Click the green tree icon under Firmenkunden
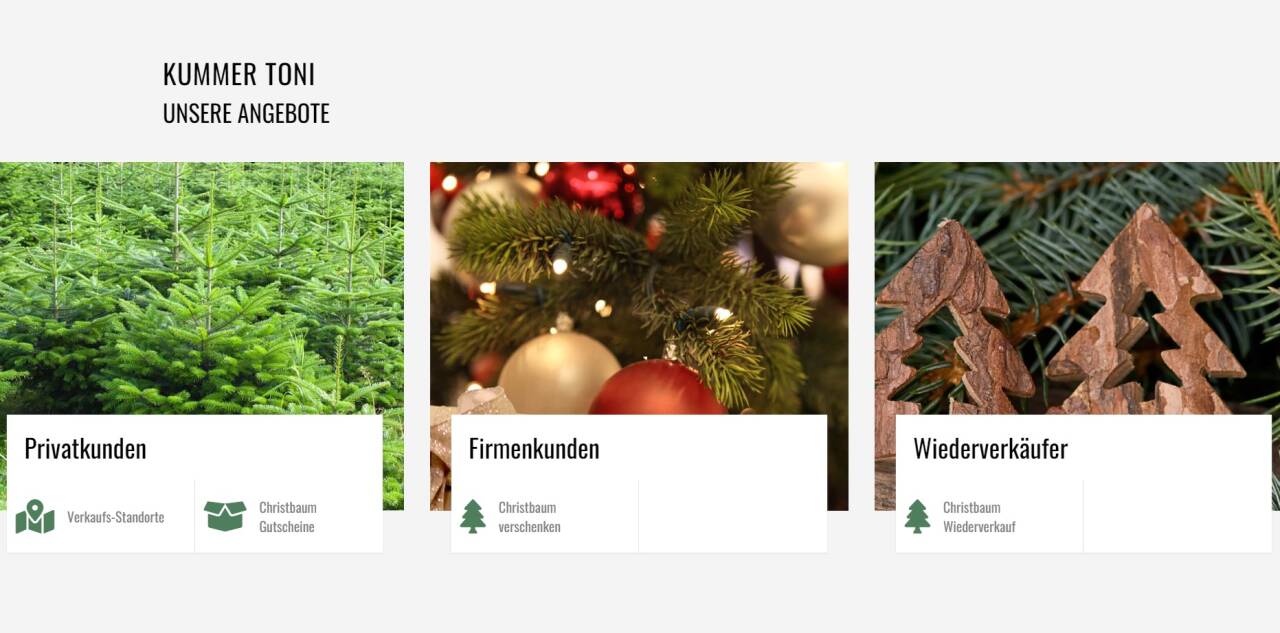The width and height of the screenshot is (1280, 633). click(473, 516)
